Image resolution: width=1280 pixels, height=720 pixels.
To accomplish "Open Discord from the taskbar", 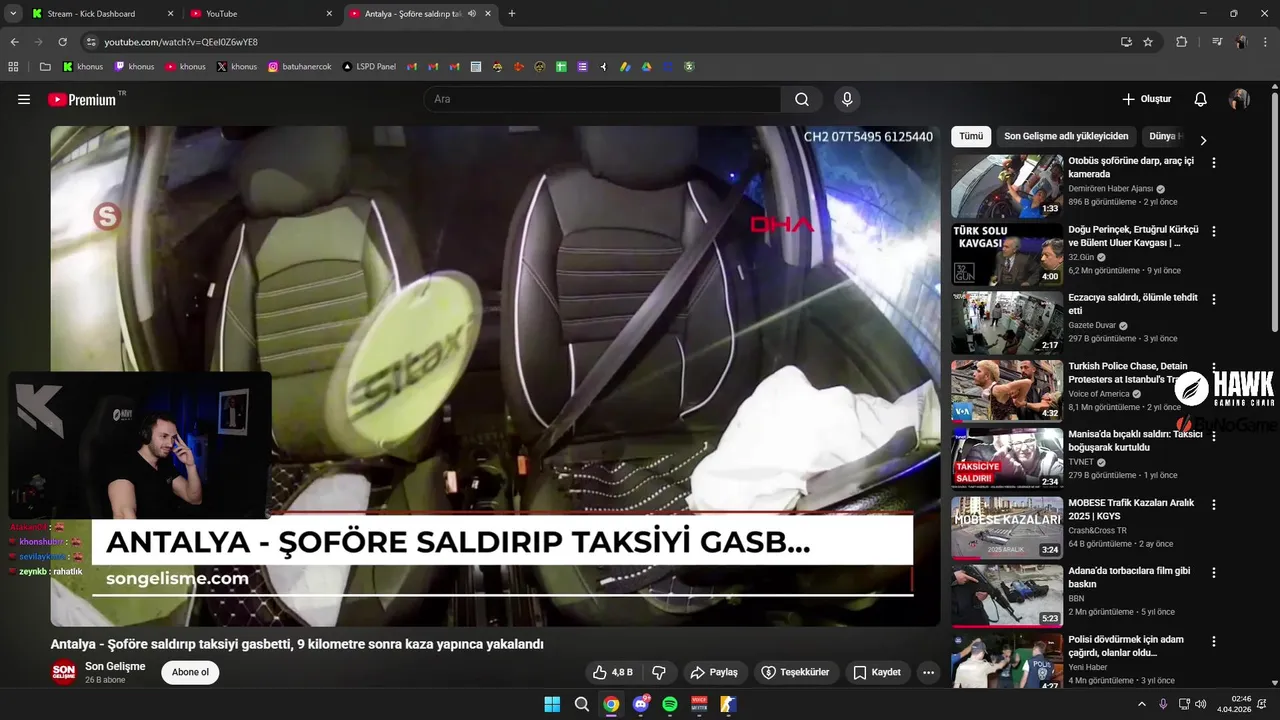I will pos(641,704).
